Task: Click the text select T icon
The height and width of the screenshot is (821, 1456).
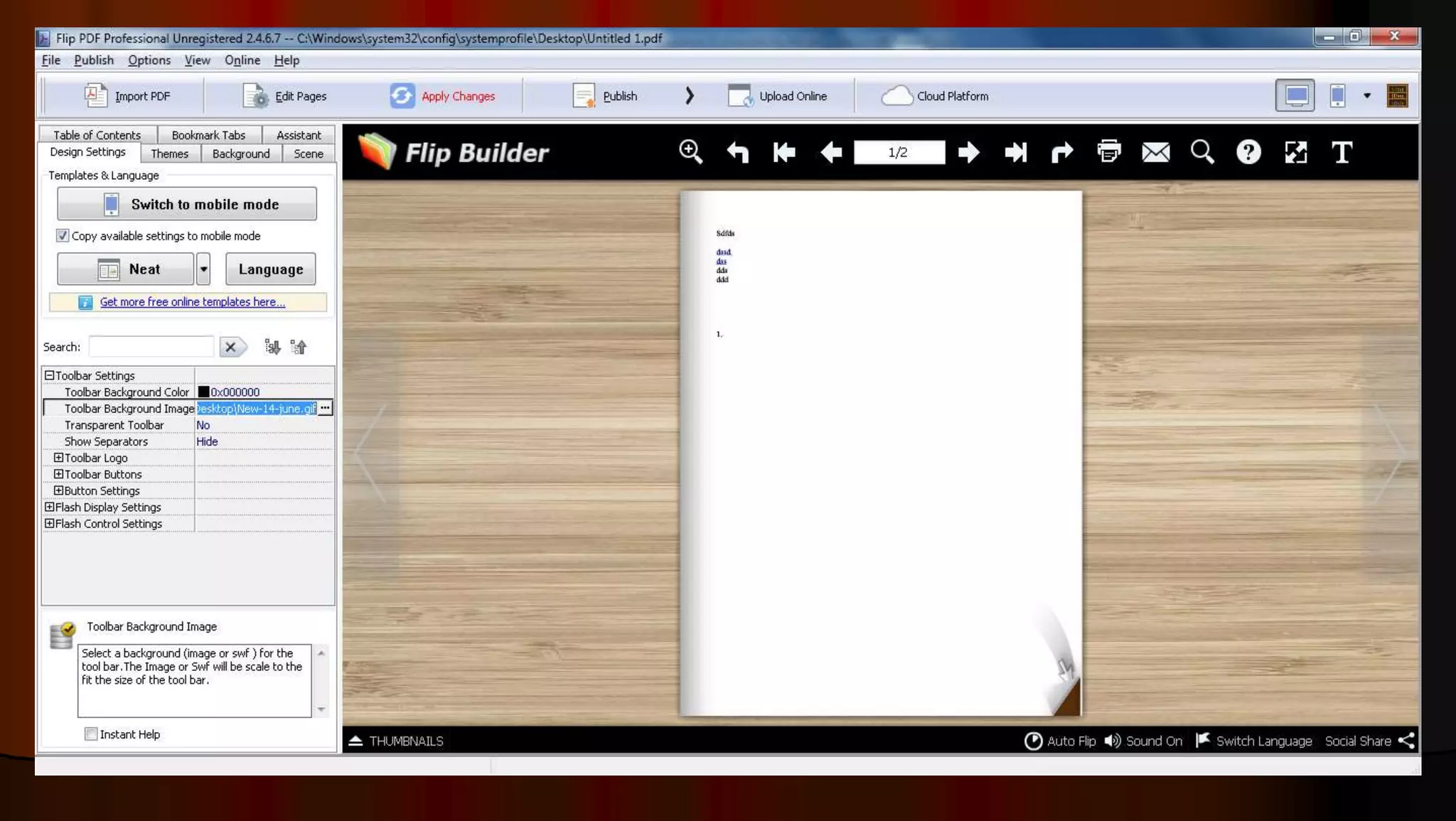Action: [x=1342, y=152]
